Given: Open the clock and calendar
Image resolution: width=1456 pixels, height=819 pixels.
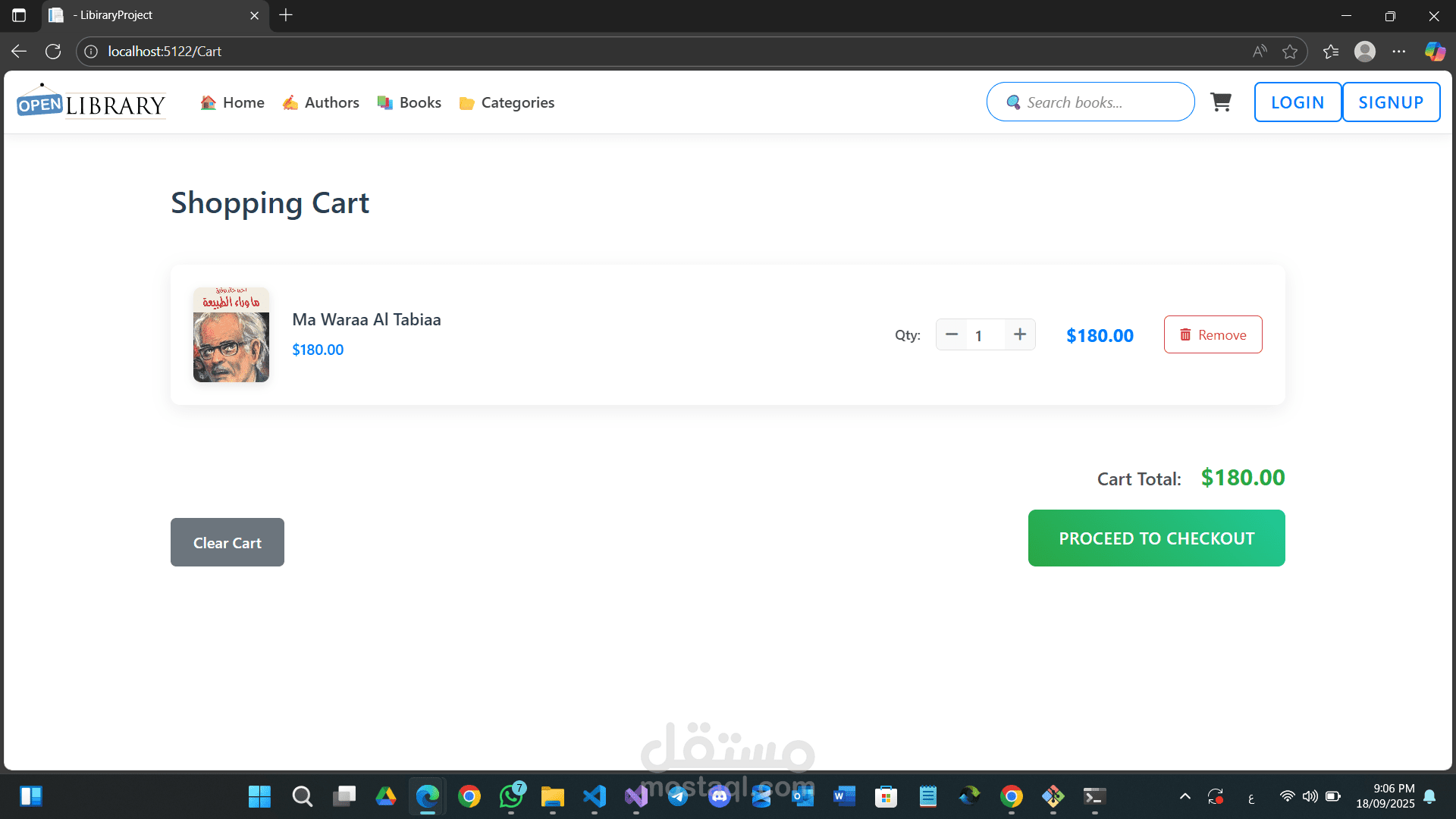Looking at the screenshot, I should tap(1385, 796).
